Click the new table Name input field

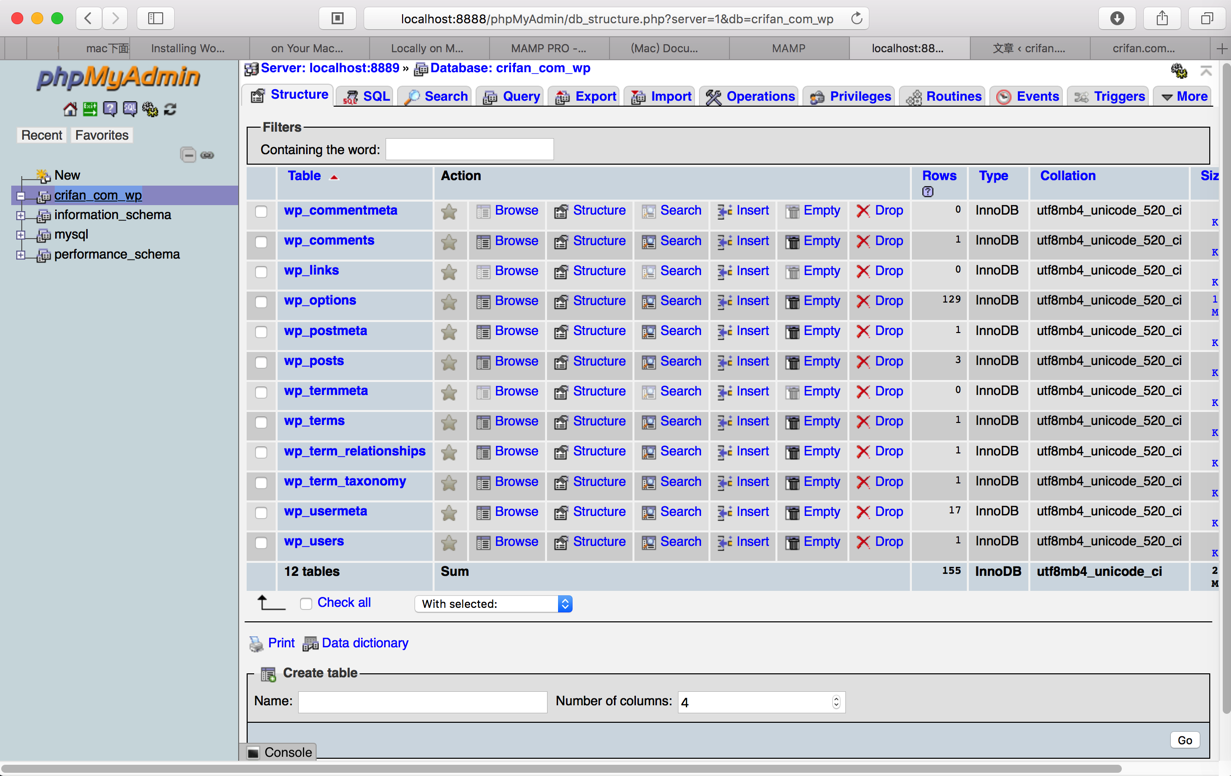[422, 702]
